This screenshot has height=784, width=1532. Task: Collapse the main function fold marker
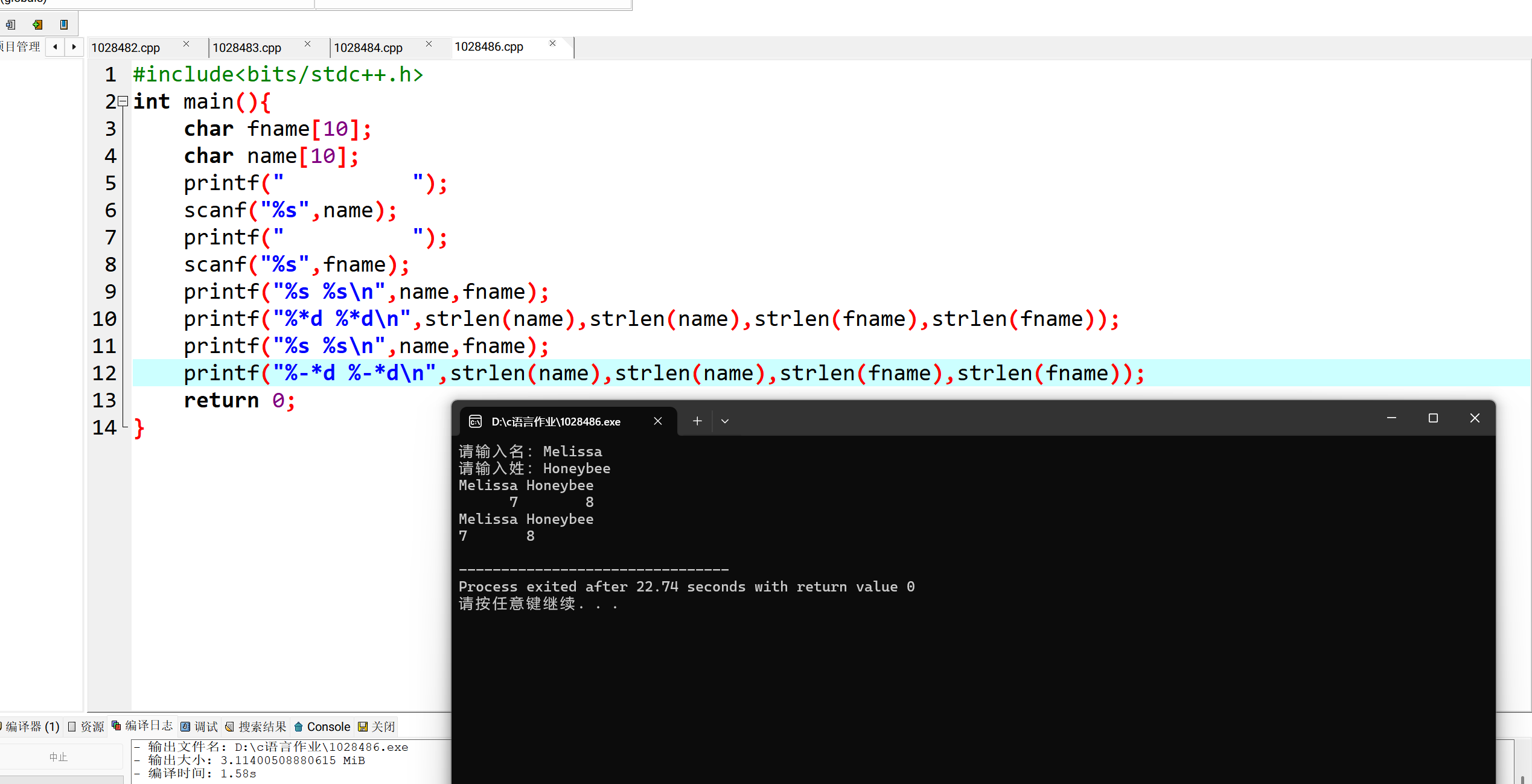[123, 101]
